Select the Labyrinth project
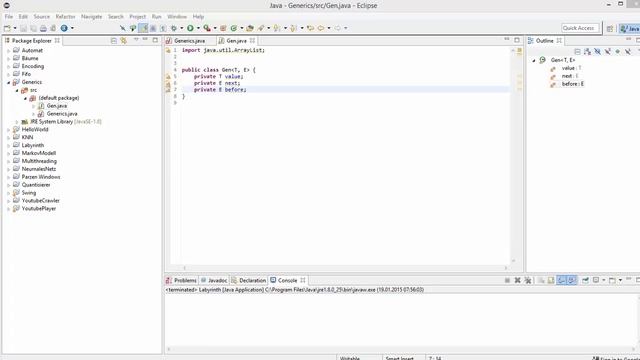The height and width of the screenshot is (360, 640). click(33, 145)
